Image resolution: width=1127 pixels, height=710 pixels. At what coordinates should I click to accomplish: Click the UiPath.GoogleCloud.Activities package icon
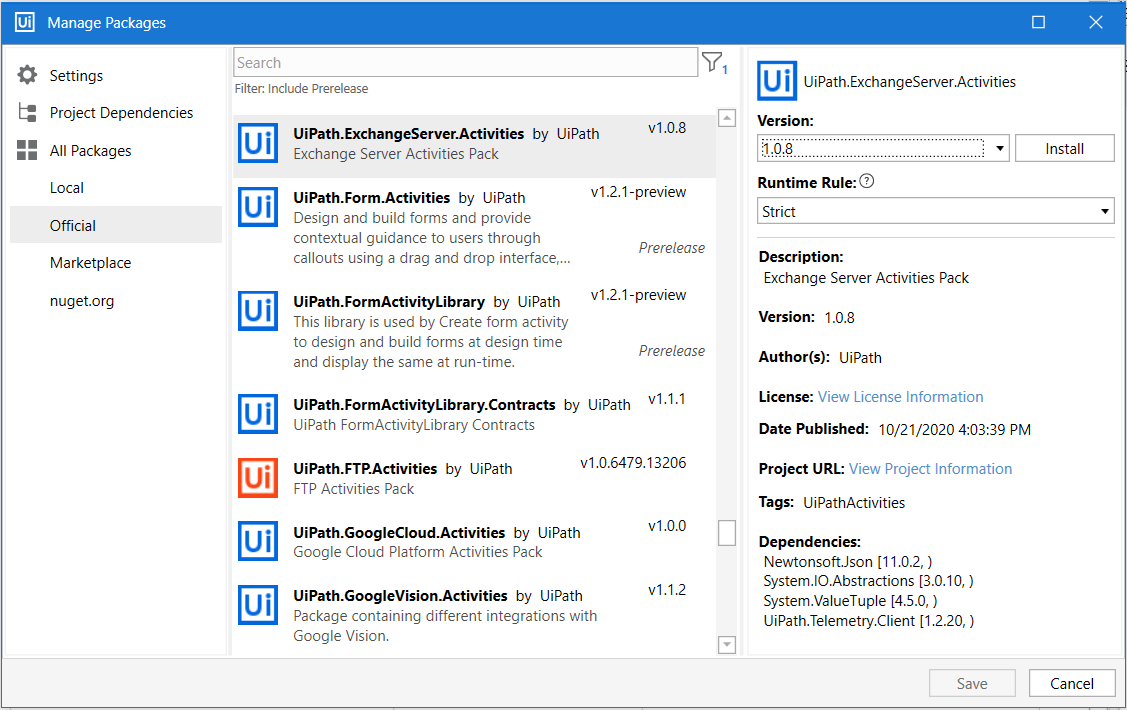(258, 542)
